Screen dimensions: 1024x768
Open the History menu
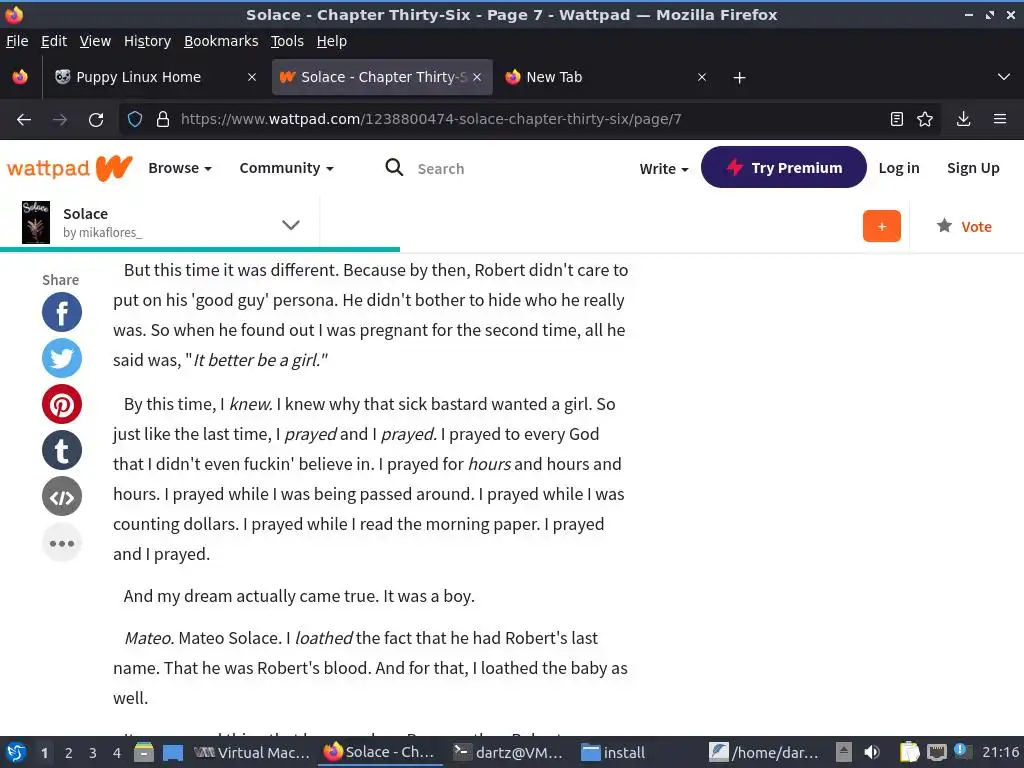coord(147,41)
